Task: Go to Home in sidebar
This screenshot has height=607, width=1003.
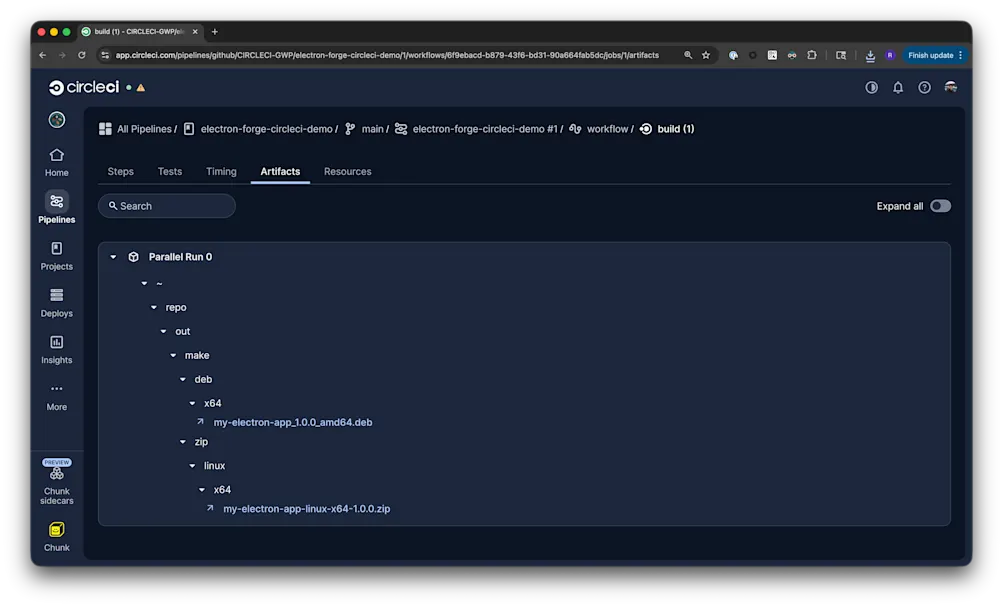Action: coord(56,162)
